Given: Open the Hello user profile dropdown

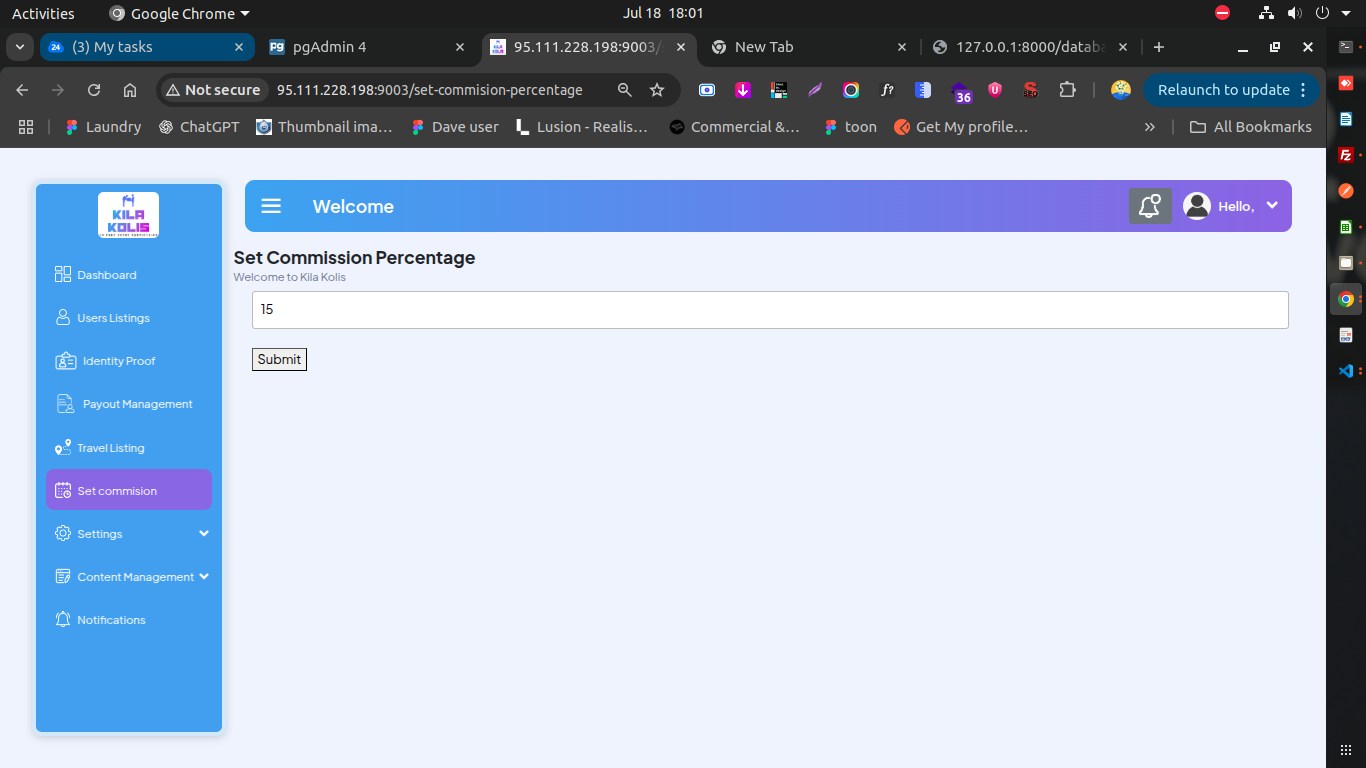Looking at the screenshot, I should [1232, 206].
